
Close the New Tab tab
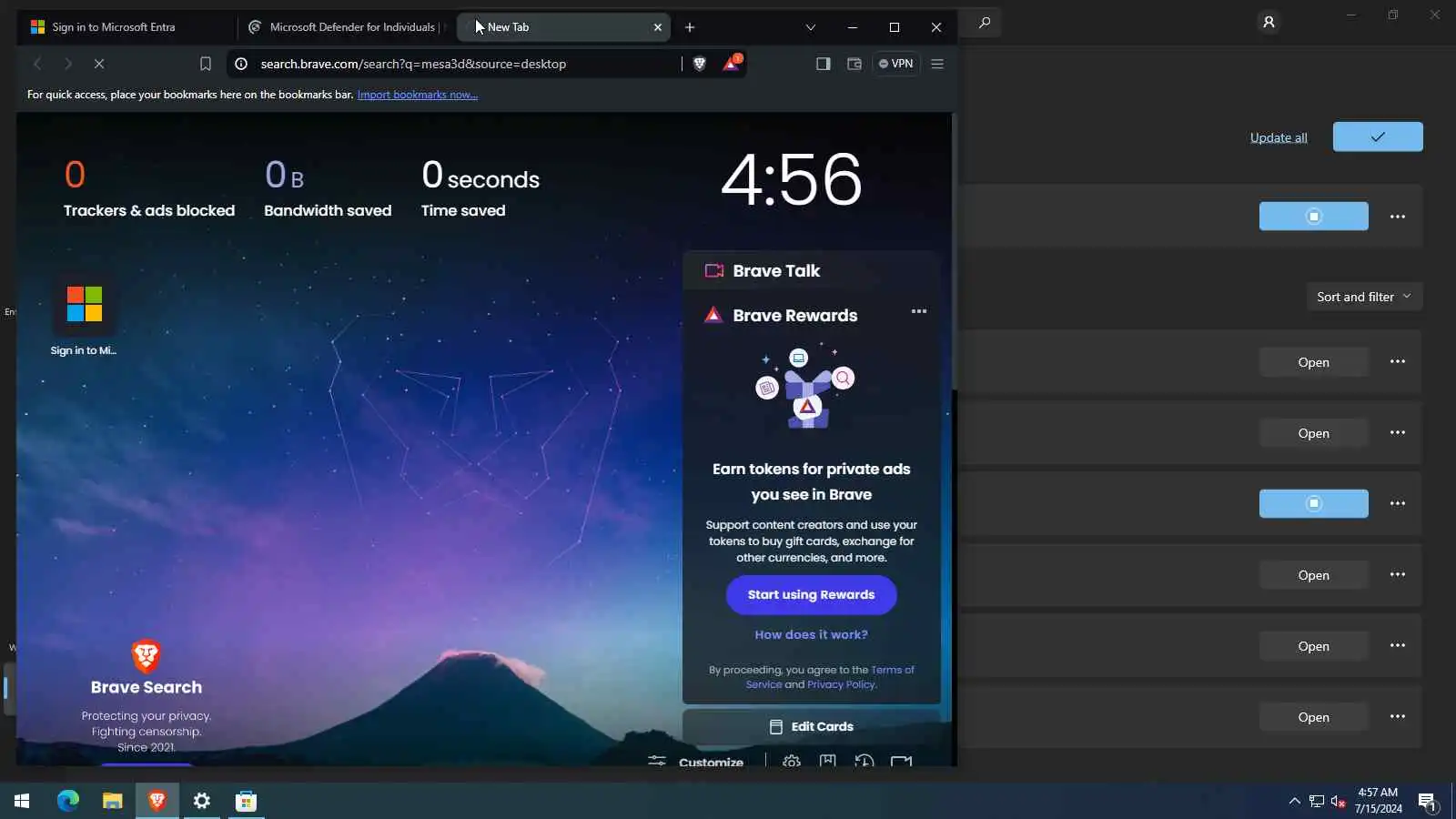click(x=658, y=27)
